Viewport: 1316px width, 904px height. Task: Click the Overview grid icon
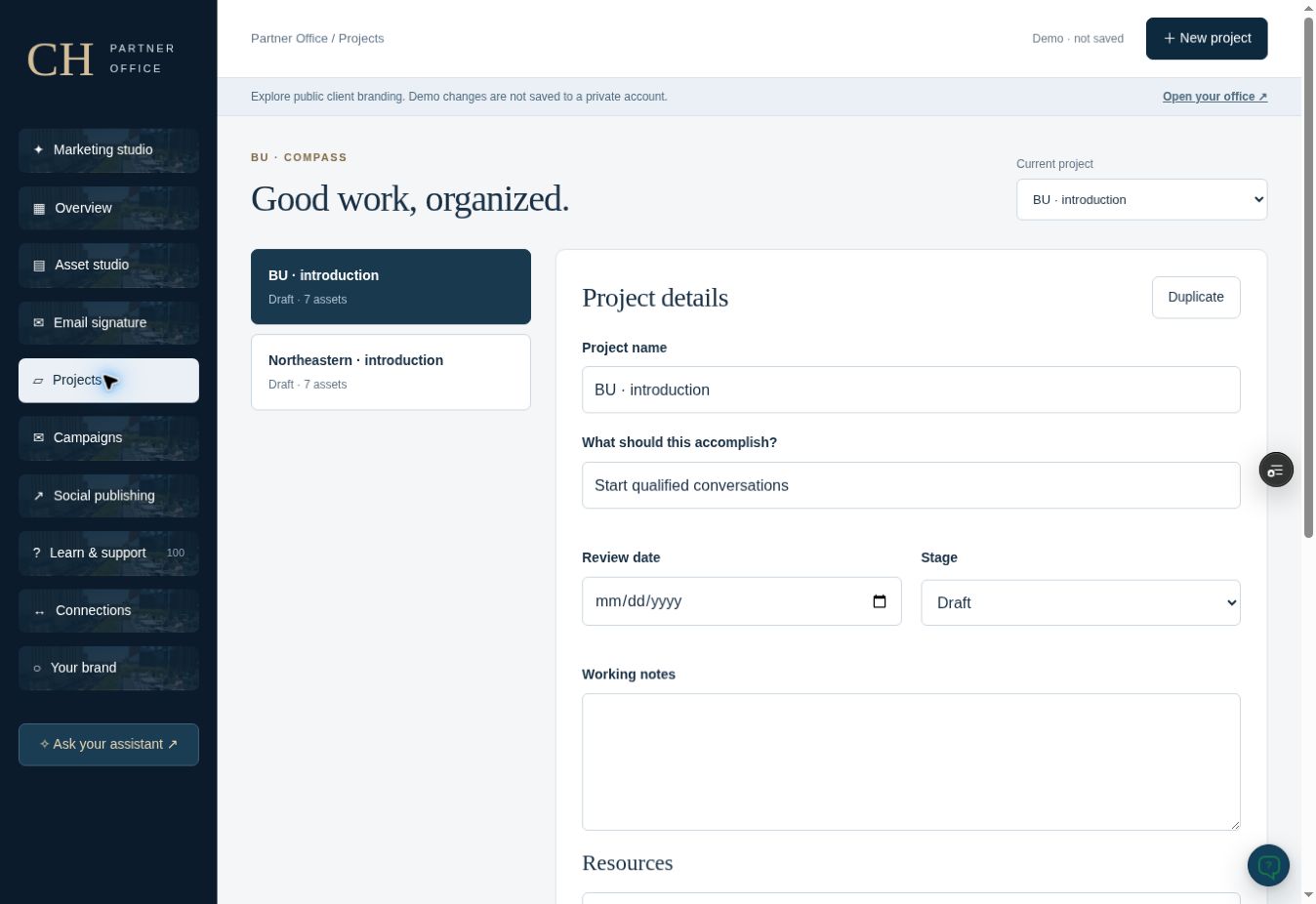coord(39,208)
